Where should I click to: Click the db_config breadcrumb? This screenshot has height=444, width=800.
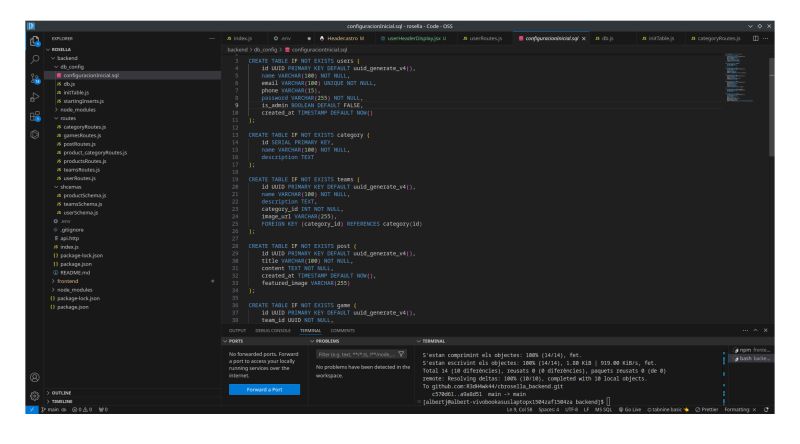(x=265, y=50)
